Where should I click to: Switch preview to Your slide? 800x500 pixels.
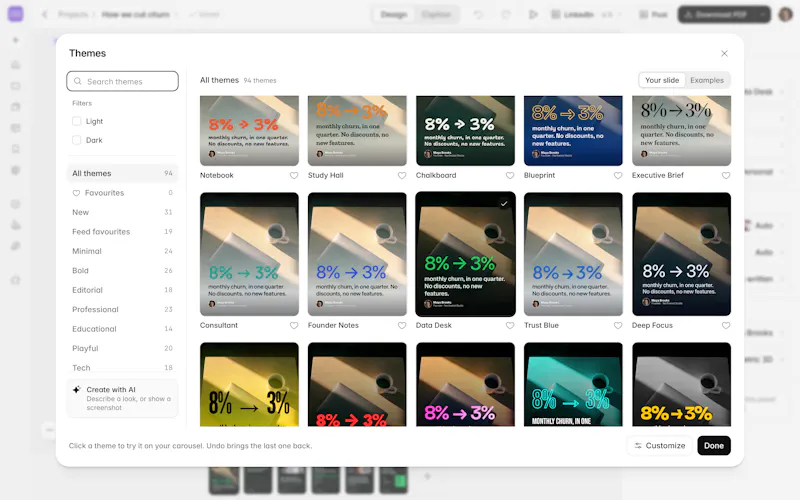662,80
